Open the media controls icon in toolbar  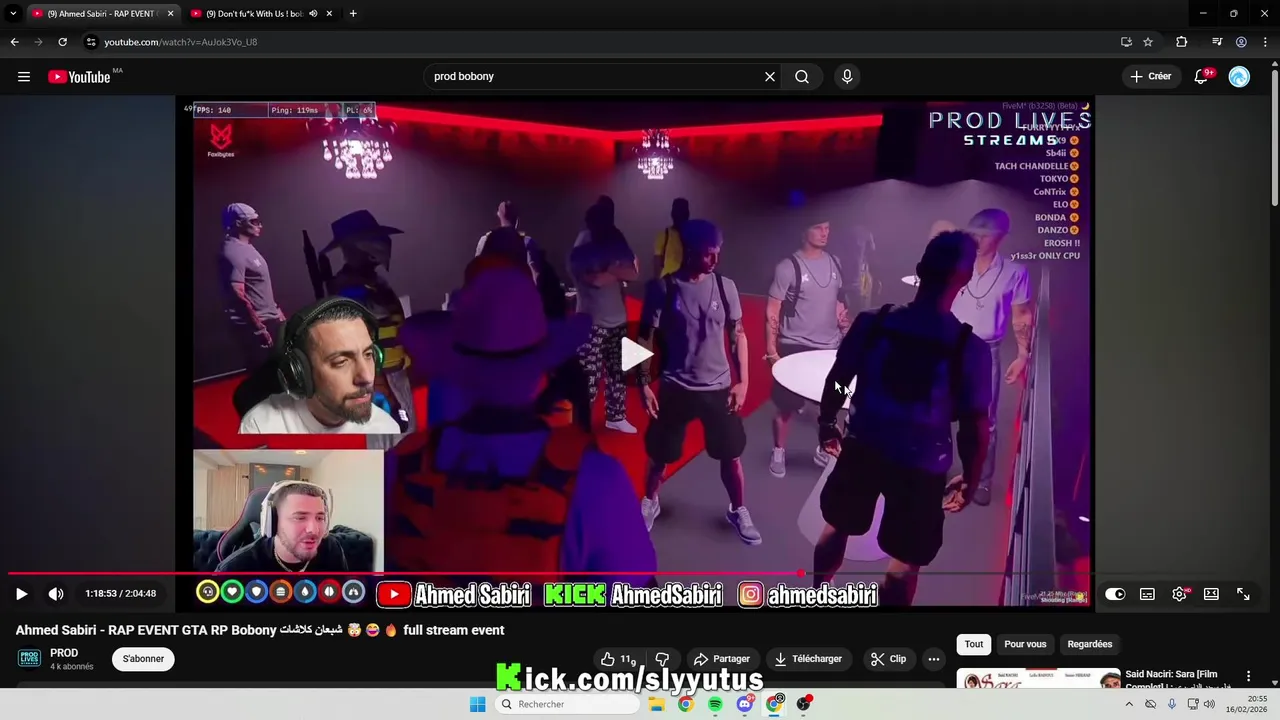[1216, 42]
